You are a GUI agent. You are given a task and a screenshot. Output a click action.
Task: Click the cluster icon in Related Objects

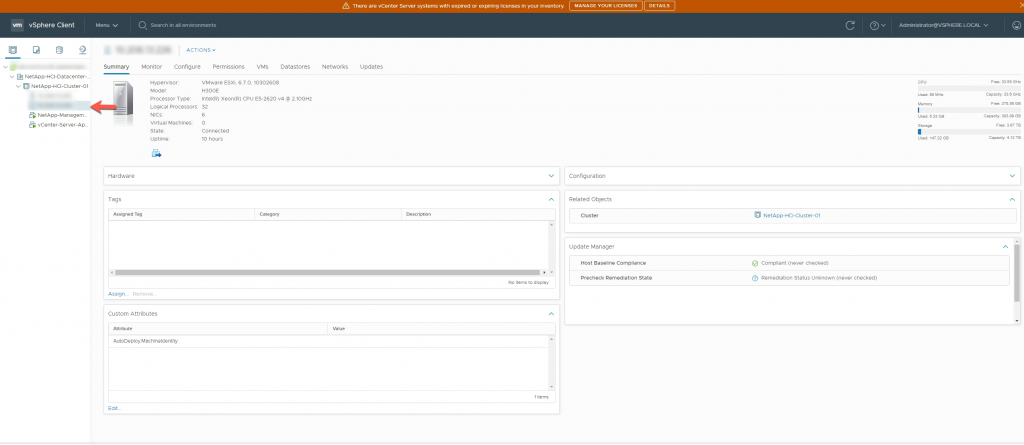[x=757, y=215]
